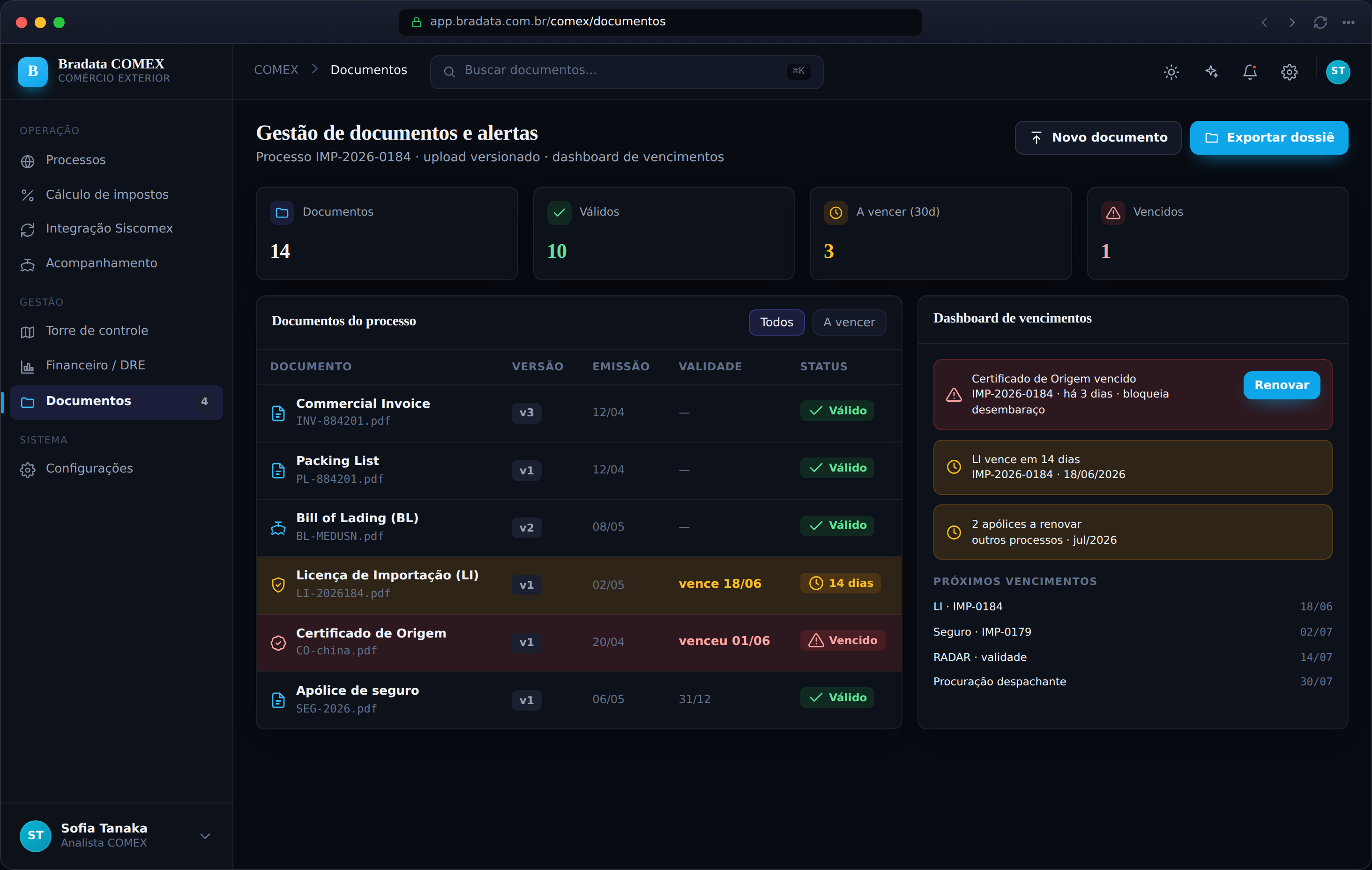Open the ST user avatar in header
The image size is (1372, 870).
click(1338, 72)
